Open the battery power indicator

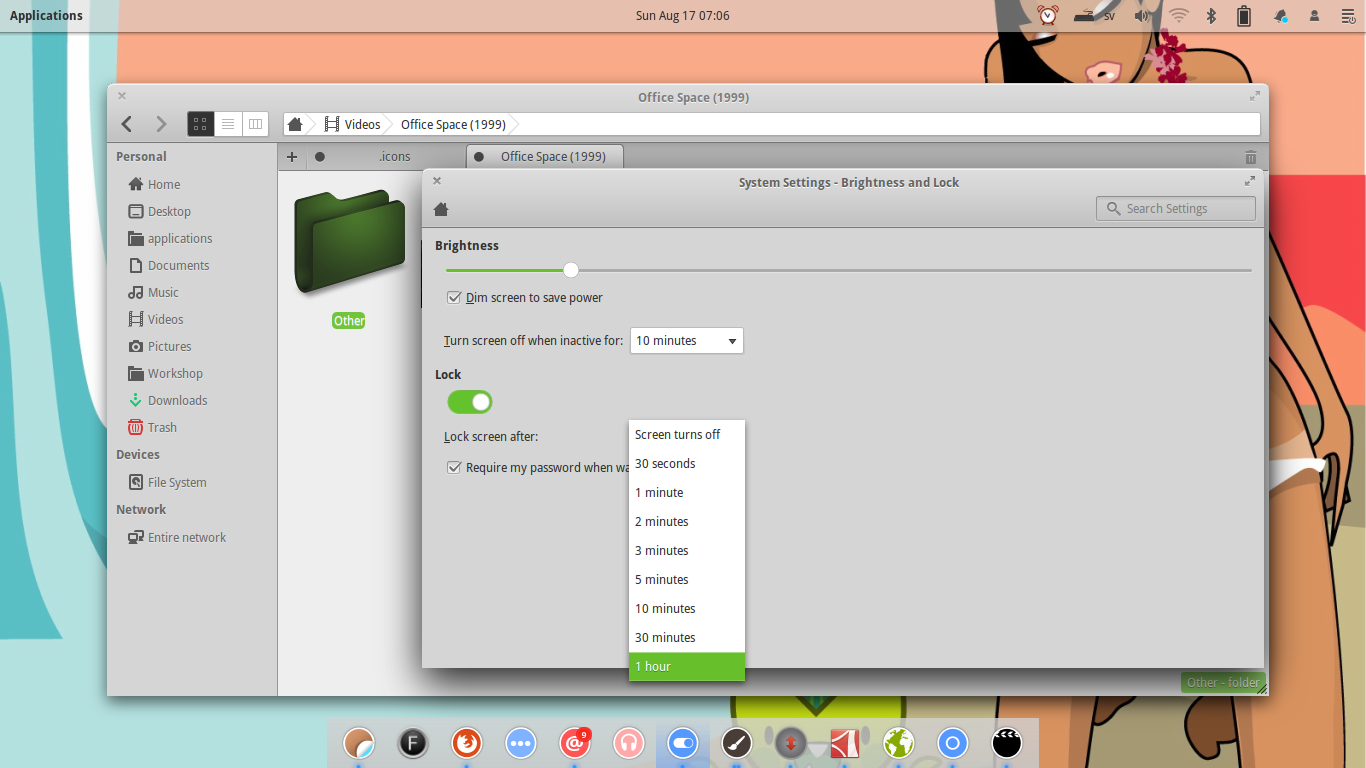coord(1244,15)
